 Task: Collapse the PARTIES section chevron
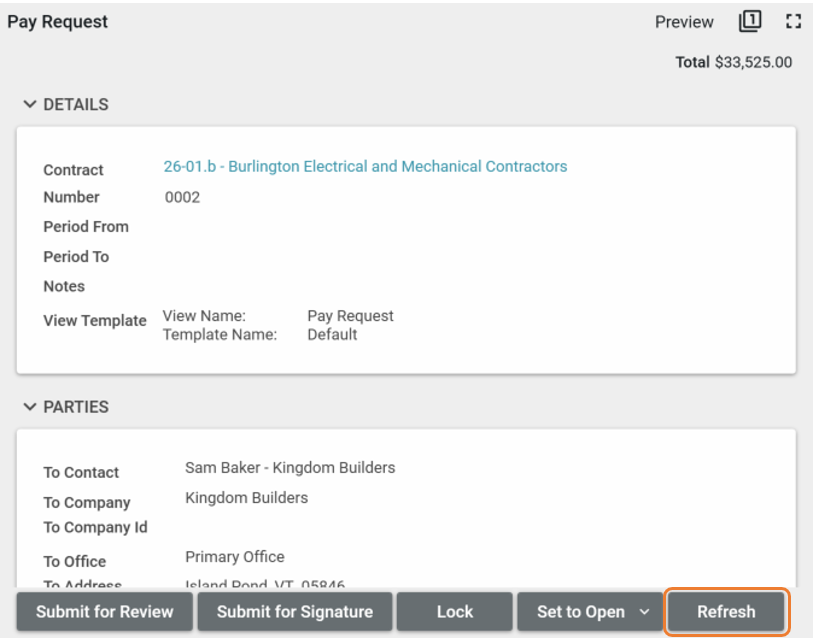30,407
